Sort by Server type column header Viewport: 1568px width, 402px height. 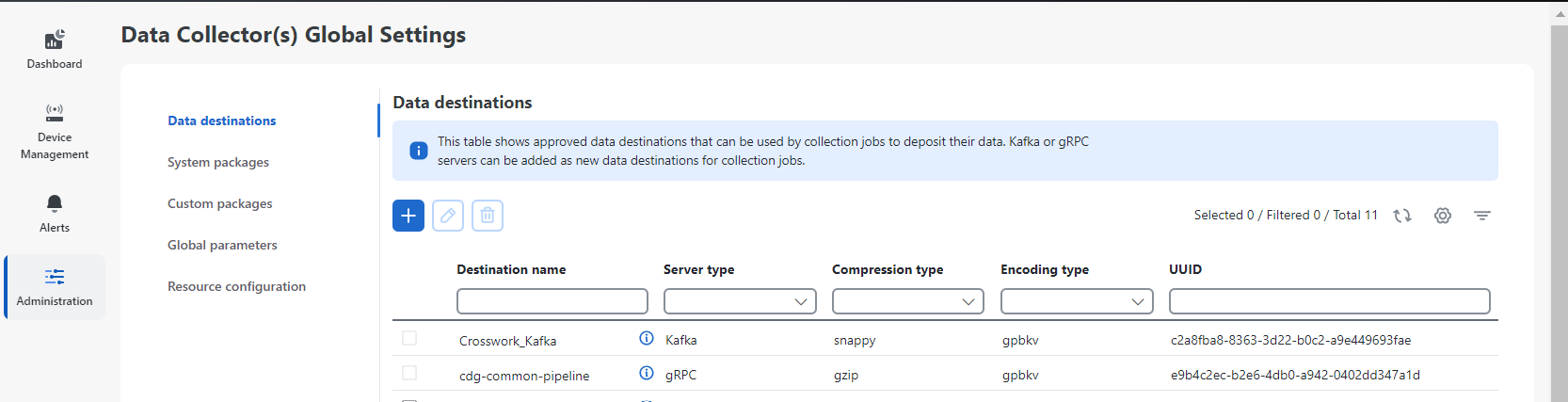(699, 269)
